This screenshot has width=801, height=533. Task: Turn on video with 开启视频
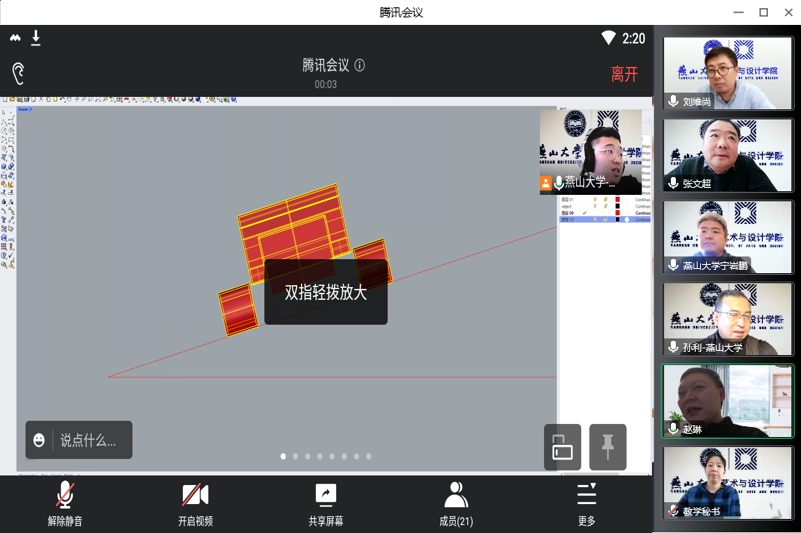coord(195,495)
